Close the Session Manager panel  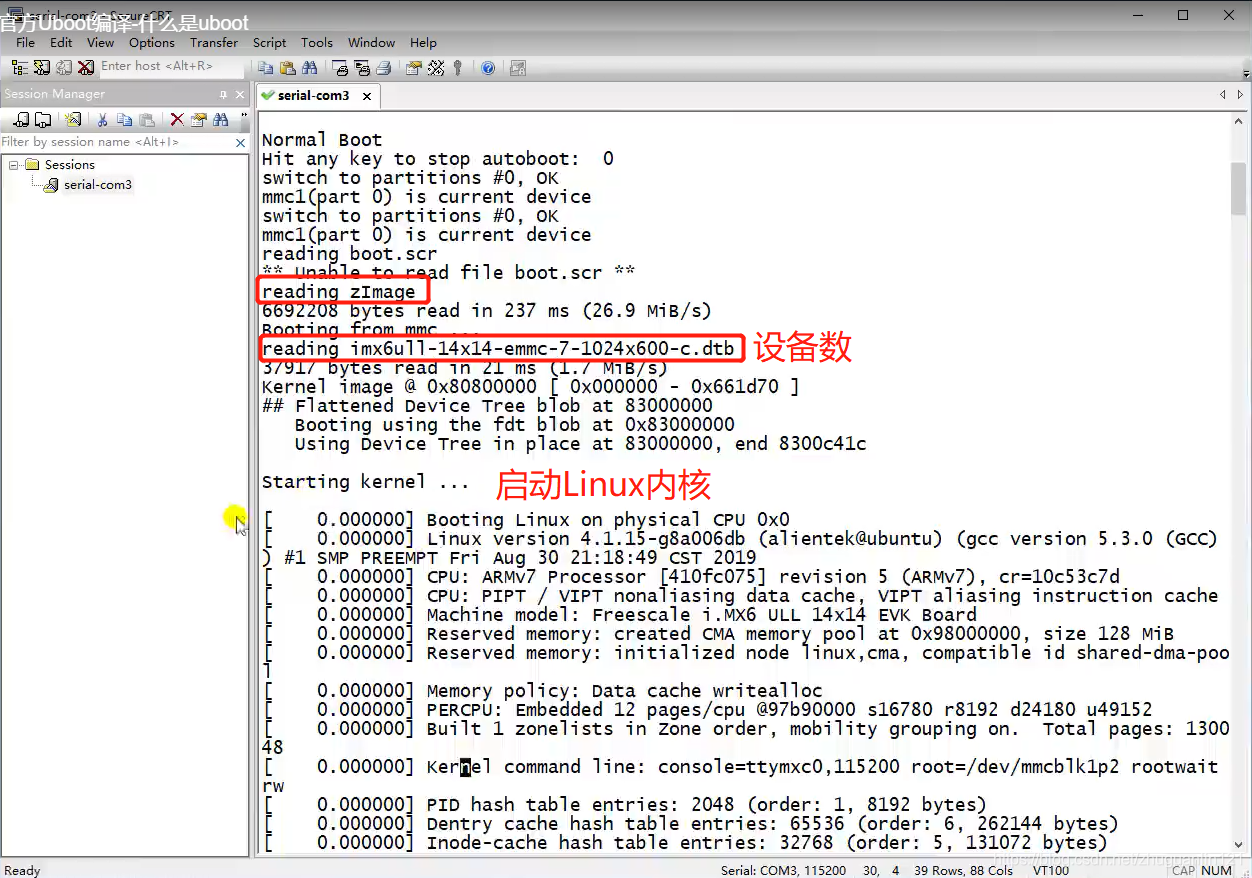(240, 94)
